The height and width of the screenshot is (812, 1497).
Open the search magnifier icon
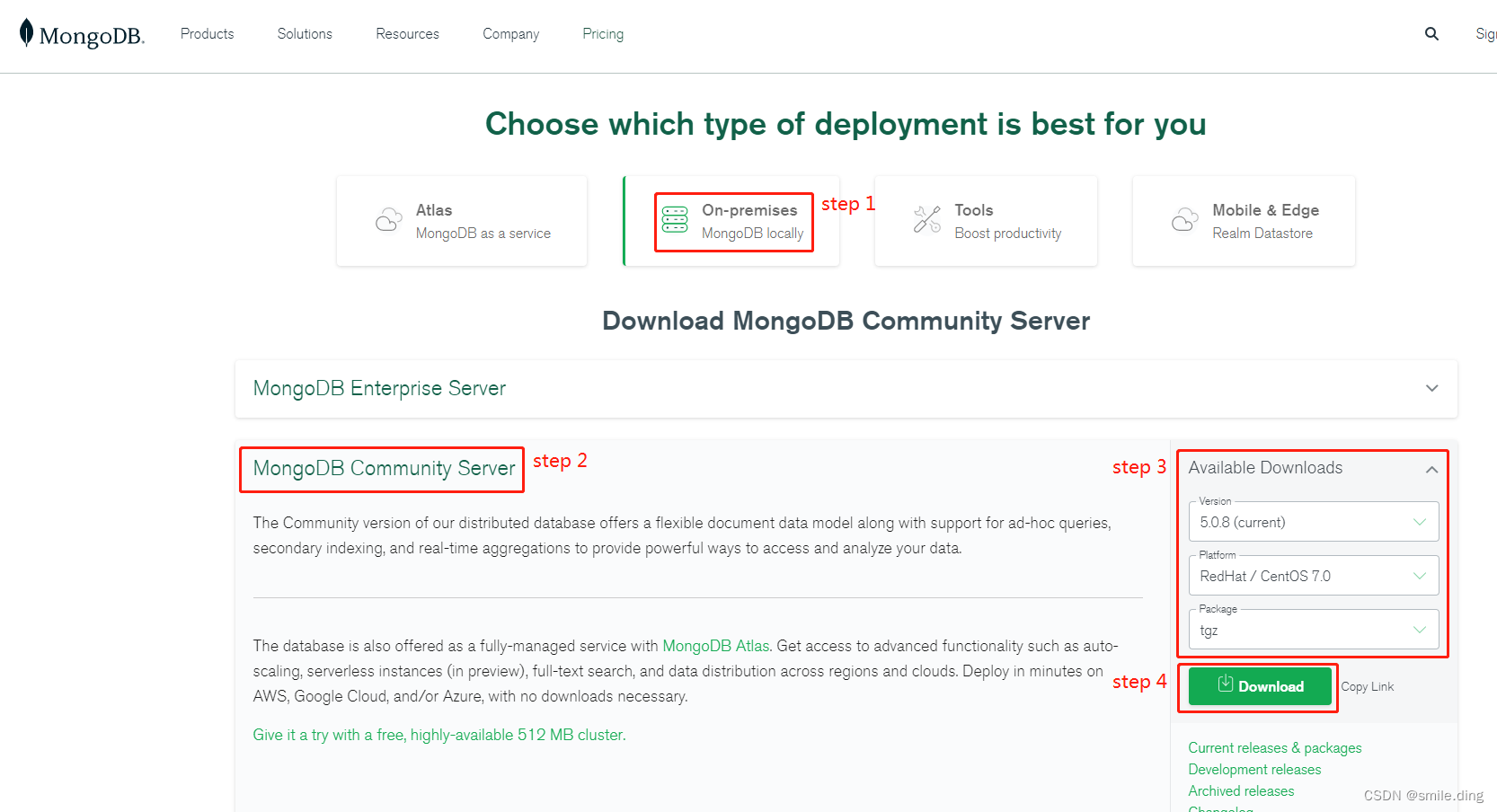point(1431,34)
